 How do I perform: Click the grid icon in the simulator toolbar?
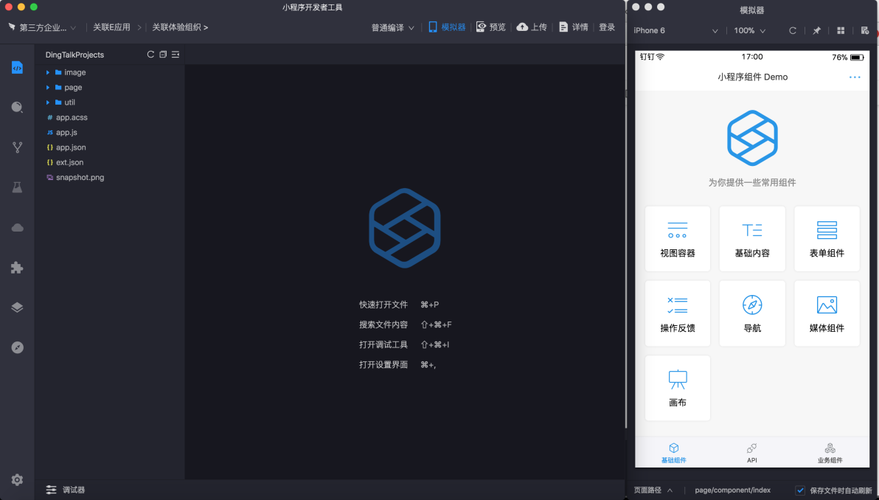coord(841,31)
